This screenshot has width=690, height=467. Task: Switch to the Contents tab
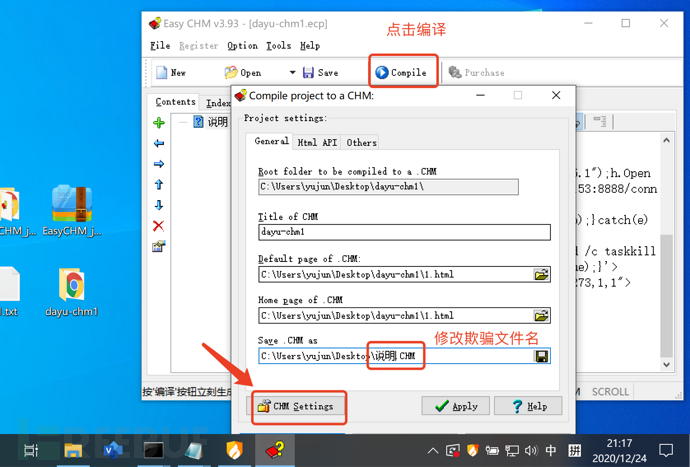(175, 102)
